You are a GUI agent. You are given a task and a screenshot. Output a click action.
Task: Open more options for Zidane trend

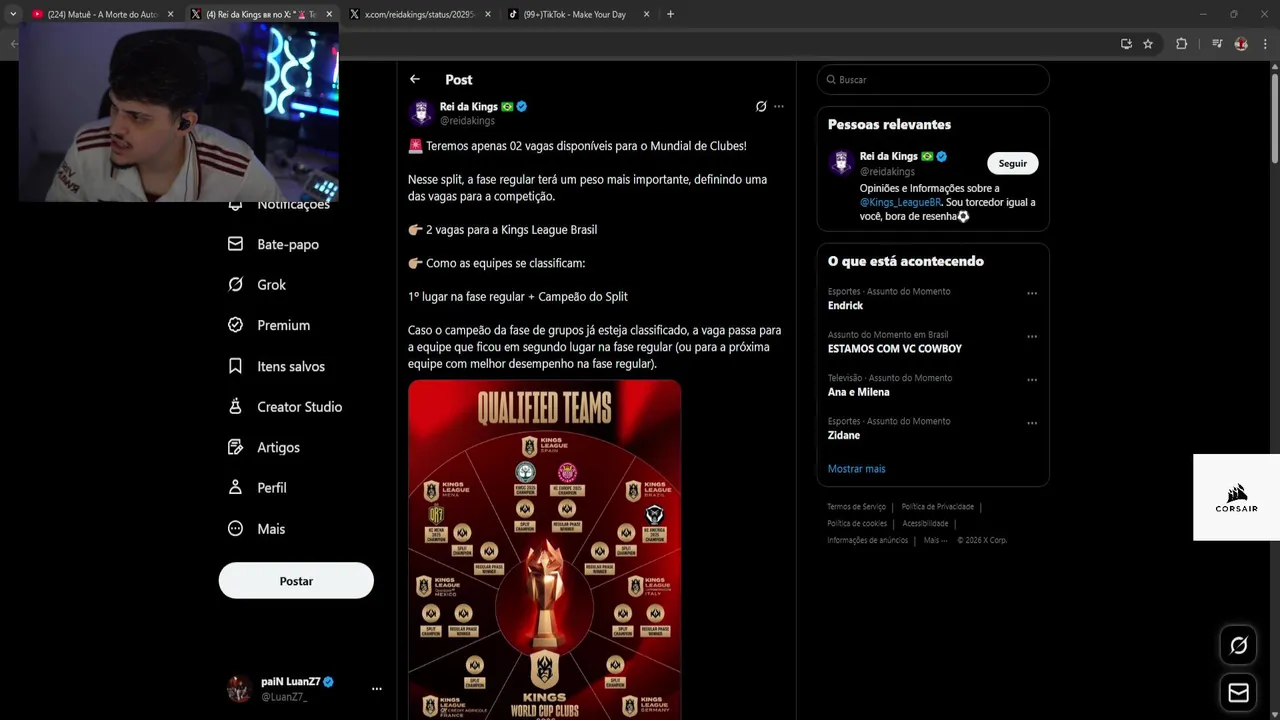click(x=1032, y=423)
